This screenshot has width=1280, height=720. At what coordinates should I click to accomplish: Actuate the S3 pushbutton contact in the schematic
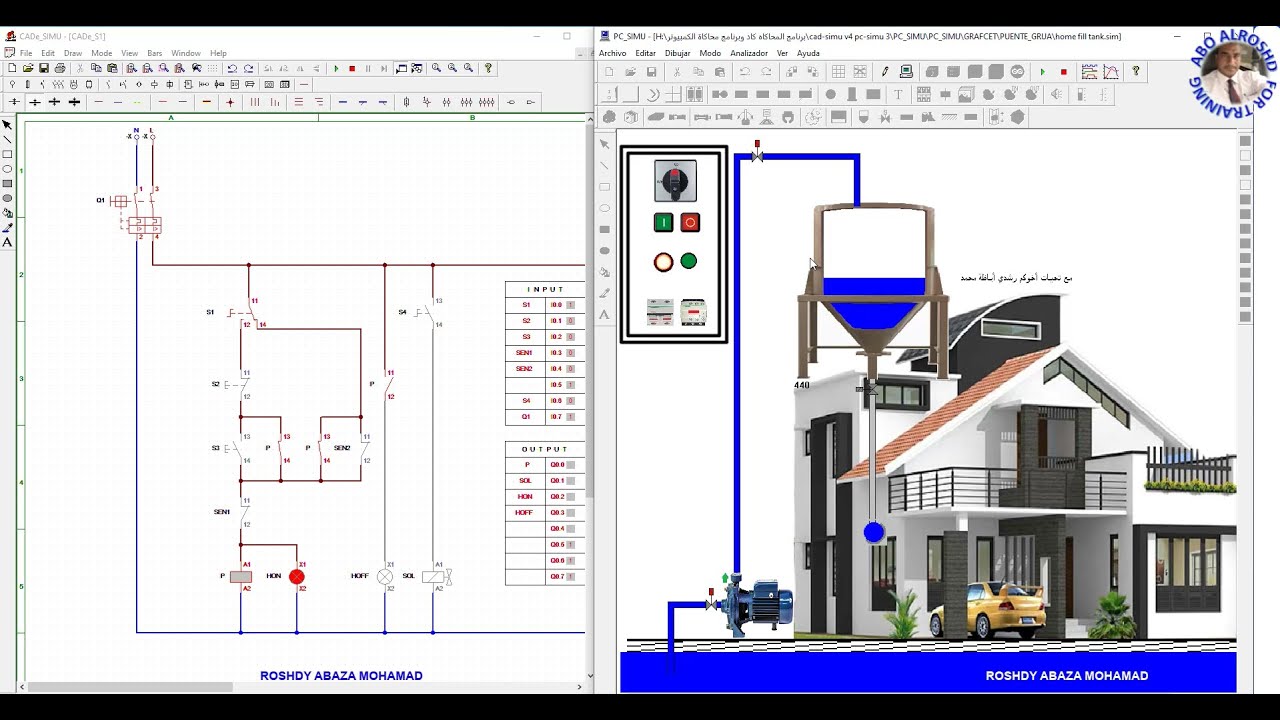point(240,448)
